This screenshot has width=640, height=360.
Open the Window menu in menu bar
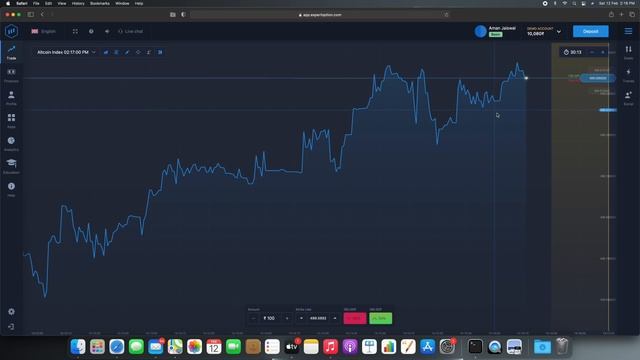(122, 3)
